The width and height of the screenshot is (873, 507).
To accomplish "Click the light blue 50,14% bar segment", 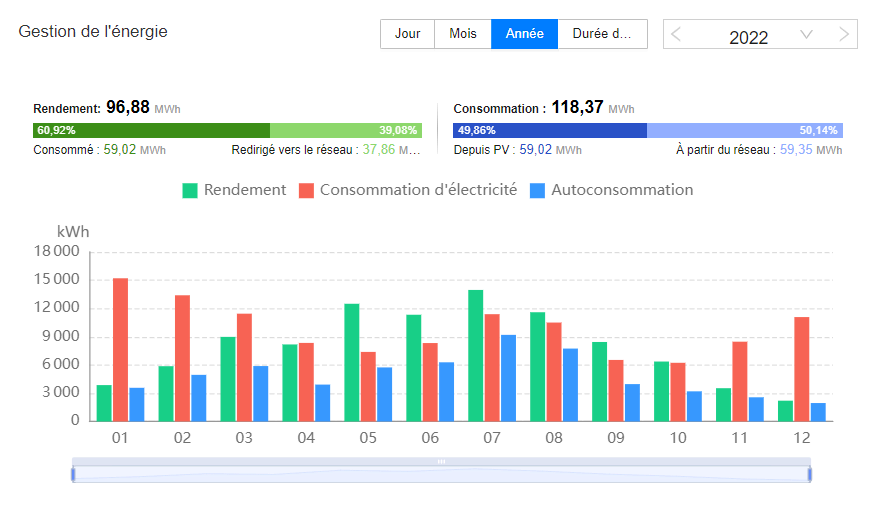I will [744, 130].
